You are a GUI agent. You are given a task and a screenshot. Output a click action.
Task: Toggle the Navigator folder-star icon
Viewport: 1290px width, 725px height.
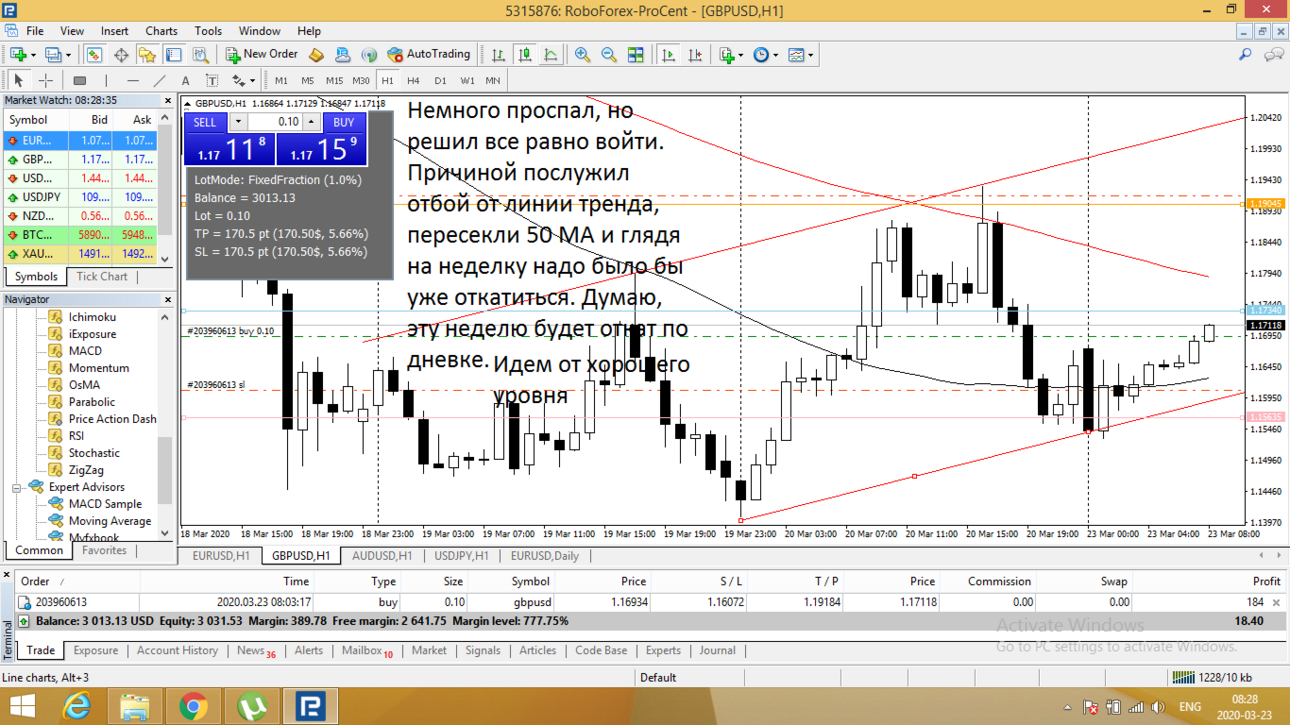click(147, 55)
